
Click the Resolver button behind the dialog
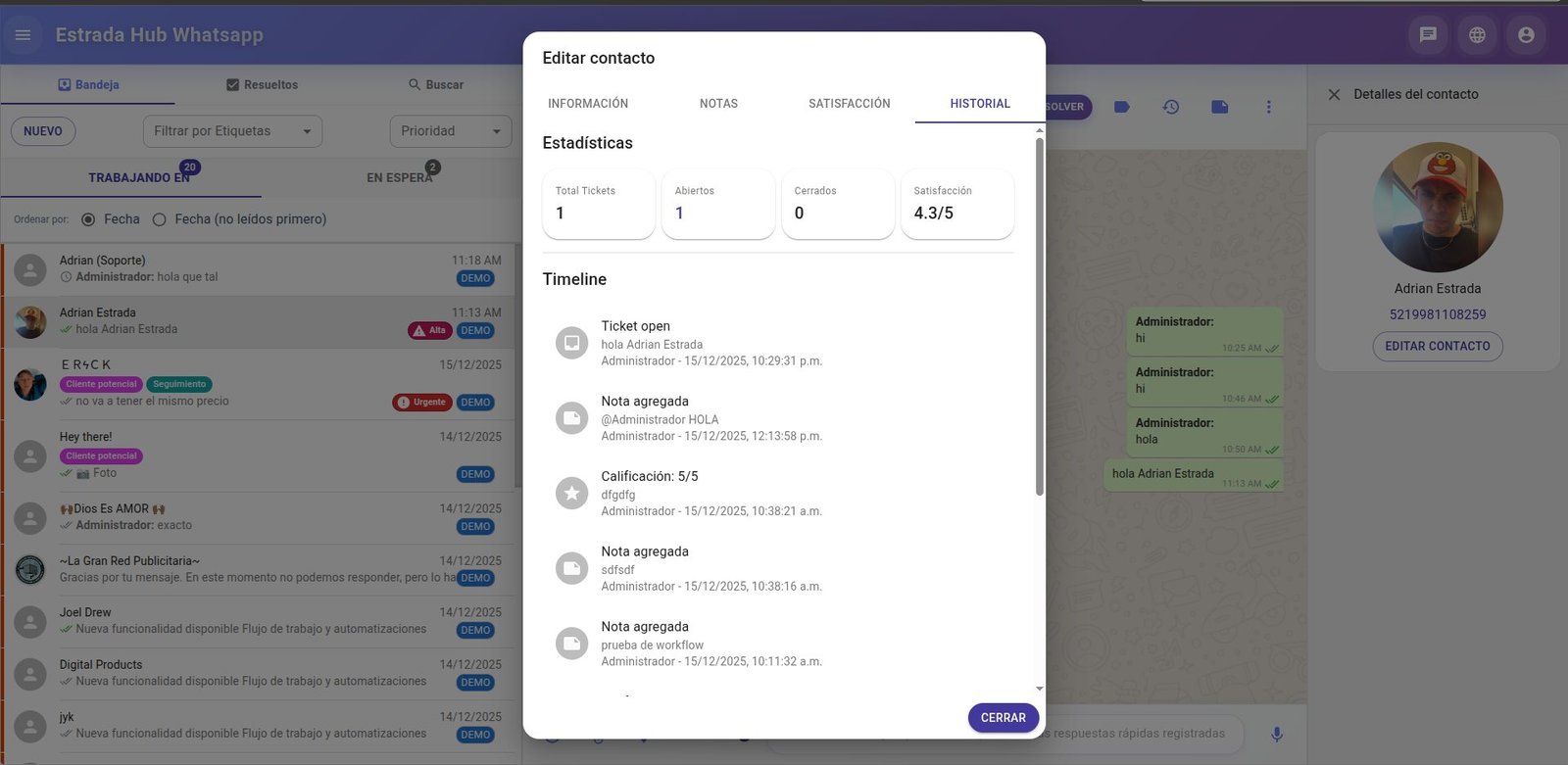1067,107
